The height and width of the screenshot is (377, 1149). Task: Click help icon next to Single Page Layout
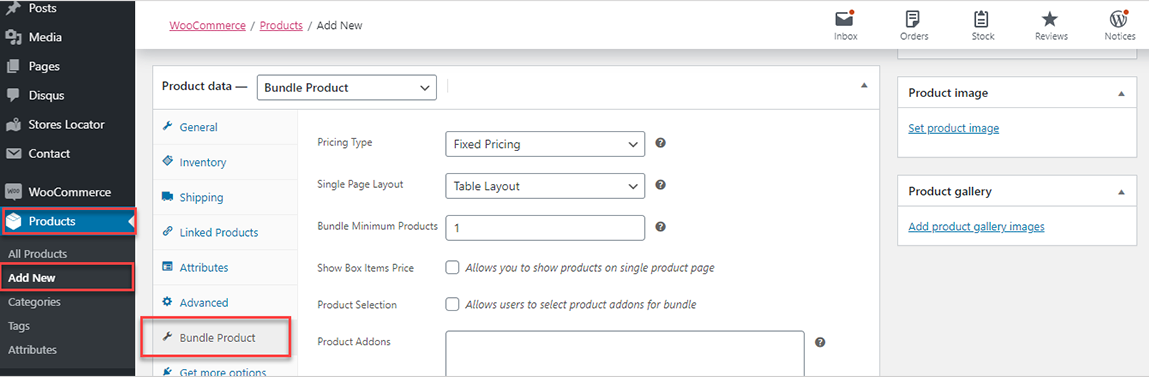pos(660,185)
